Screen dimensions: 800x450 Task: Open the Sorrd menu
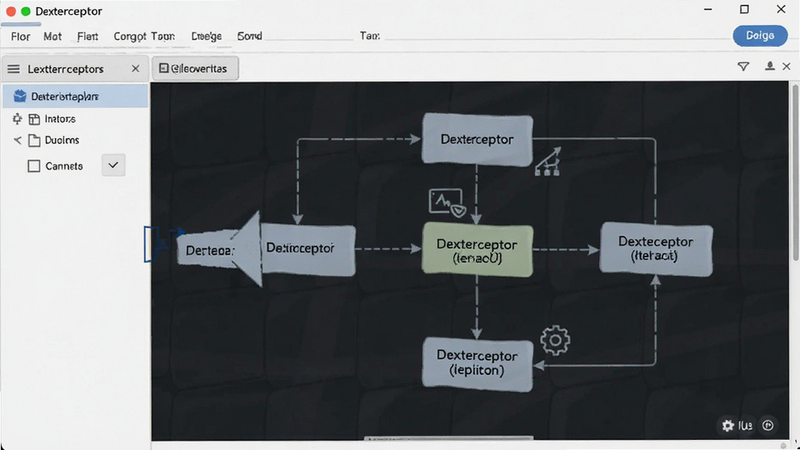[249, 36]
